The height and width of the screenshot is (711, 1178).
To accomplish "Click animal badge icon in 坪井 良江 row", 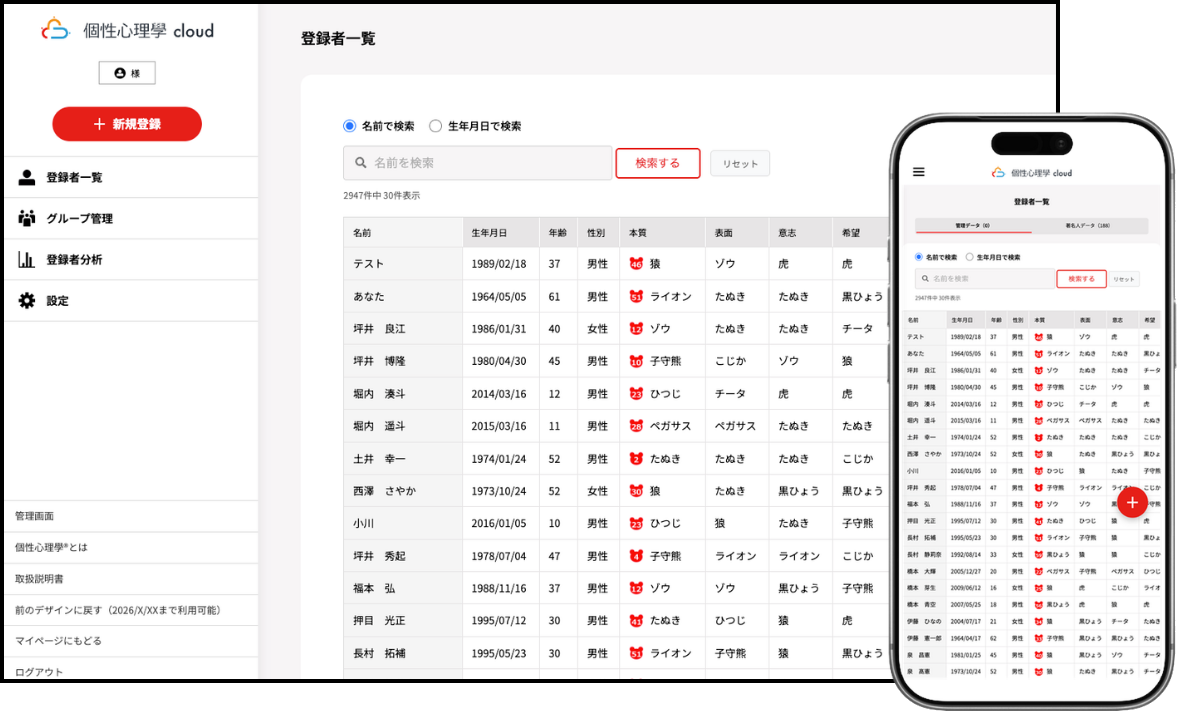I will pos(636,328).
